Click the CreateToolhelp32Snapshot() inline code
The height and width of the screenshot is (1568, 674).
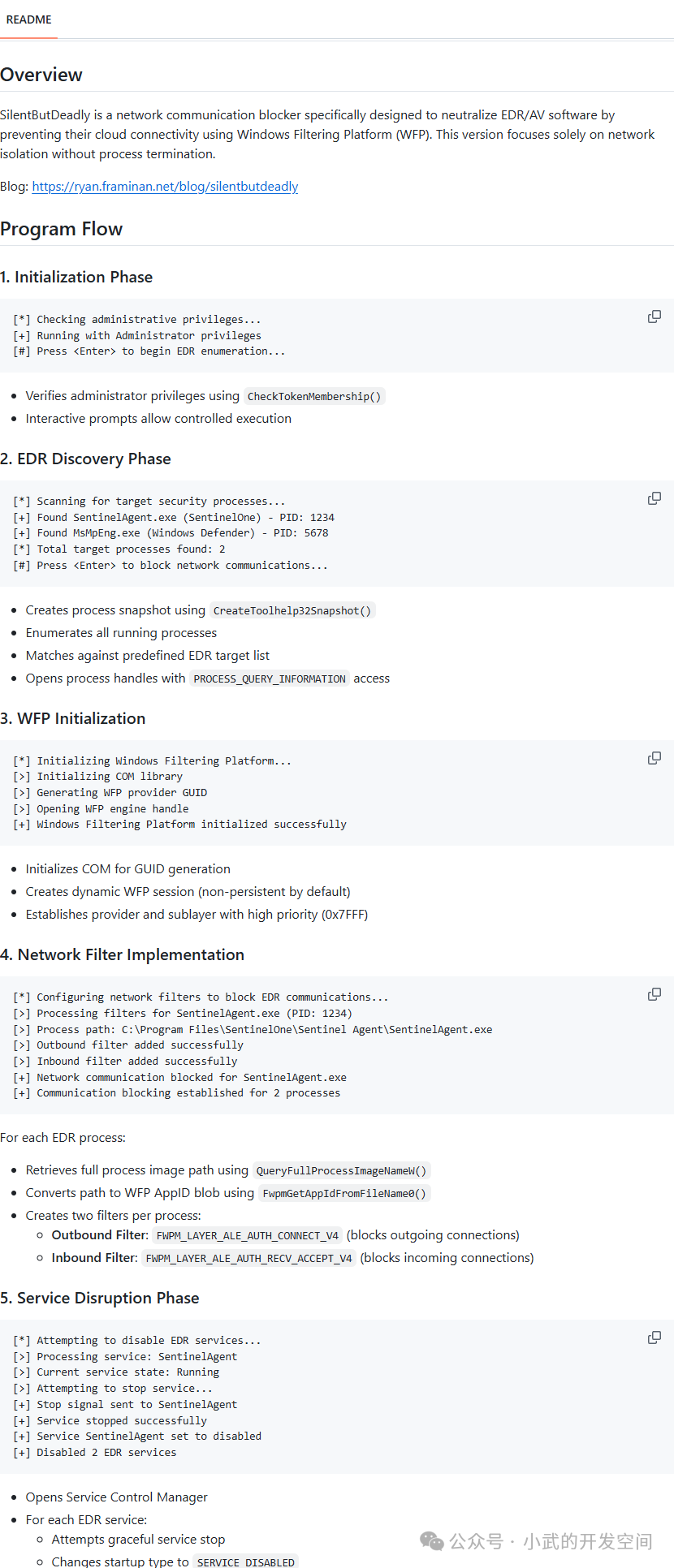point(292,611)
